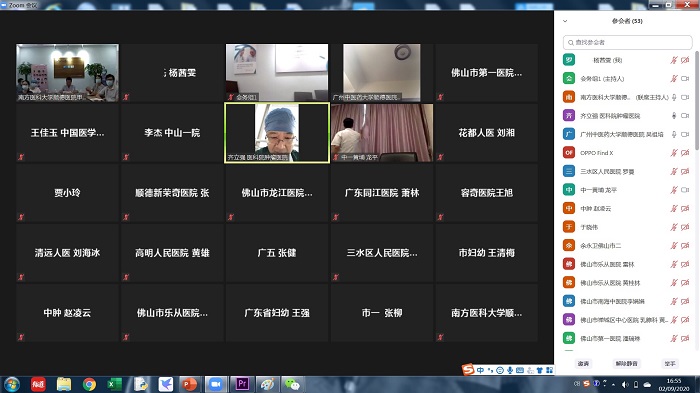This screenshot has width=700, height=393.
Task: Click muted mic icon for 中肿 赵凌云 row
Action: 674,209
